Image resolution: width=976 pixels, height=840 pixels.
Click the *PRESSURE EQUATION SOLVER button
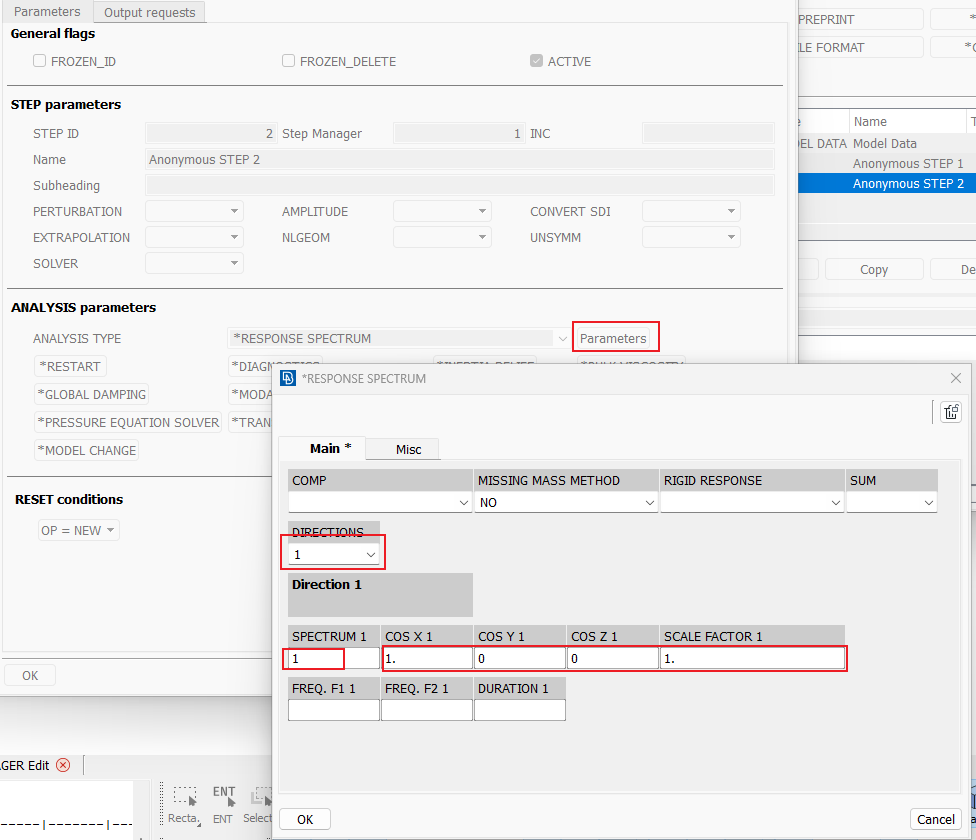(x=128, y=422)
